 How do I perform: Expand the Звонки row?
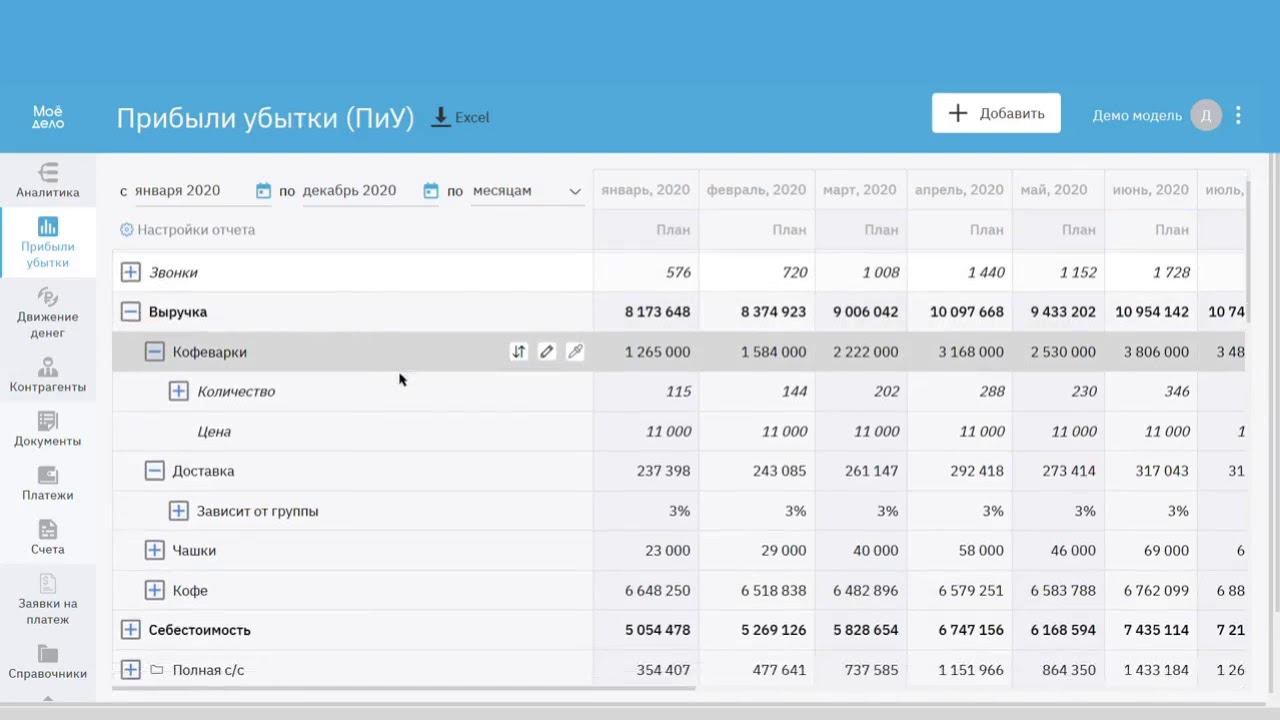(130, 272)
